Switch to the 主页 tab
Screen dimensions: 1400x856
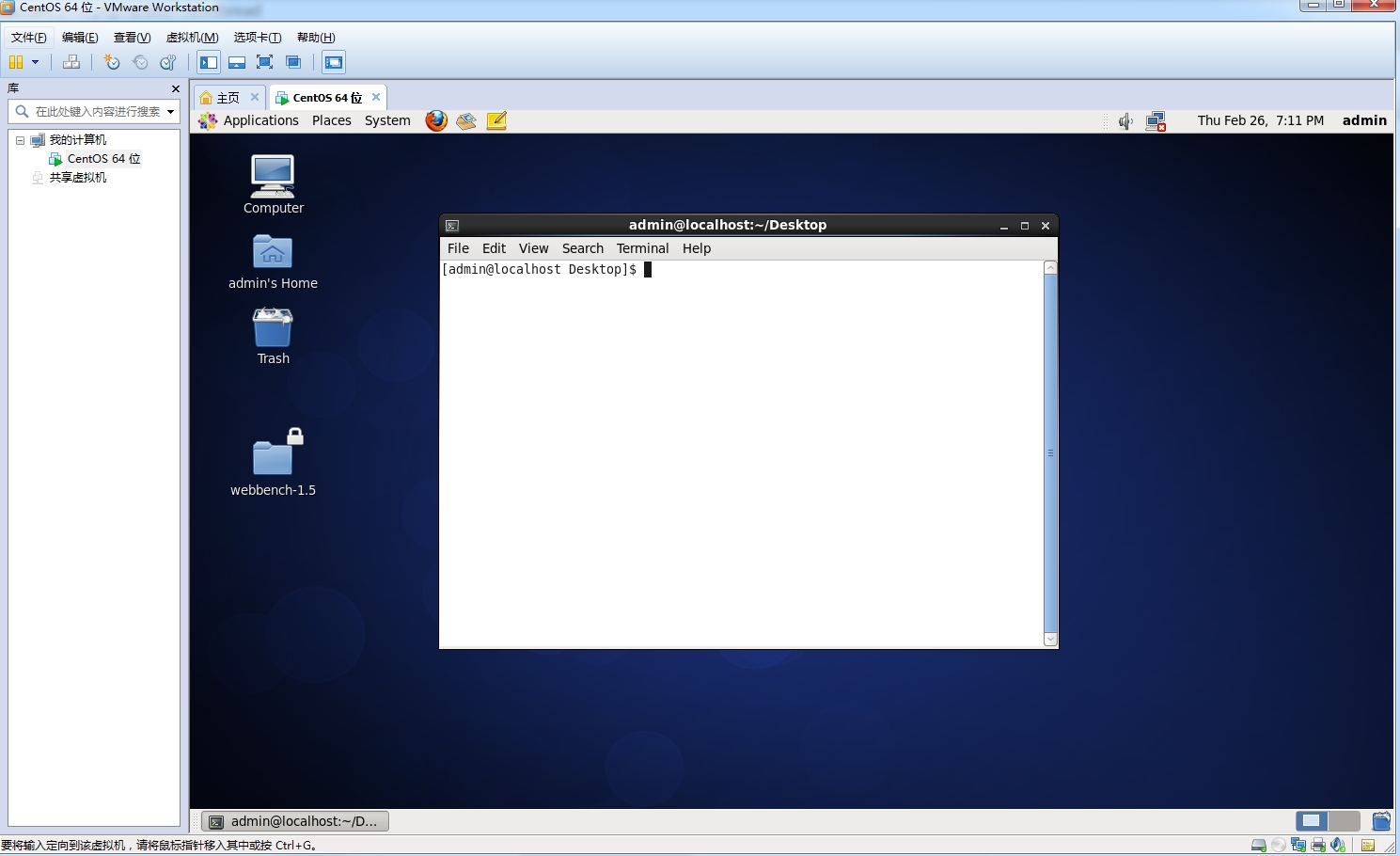click(228, 98)
